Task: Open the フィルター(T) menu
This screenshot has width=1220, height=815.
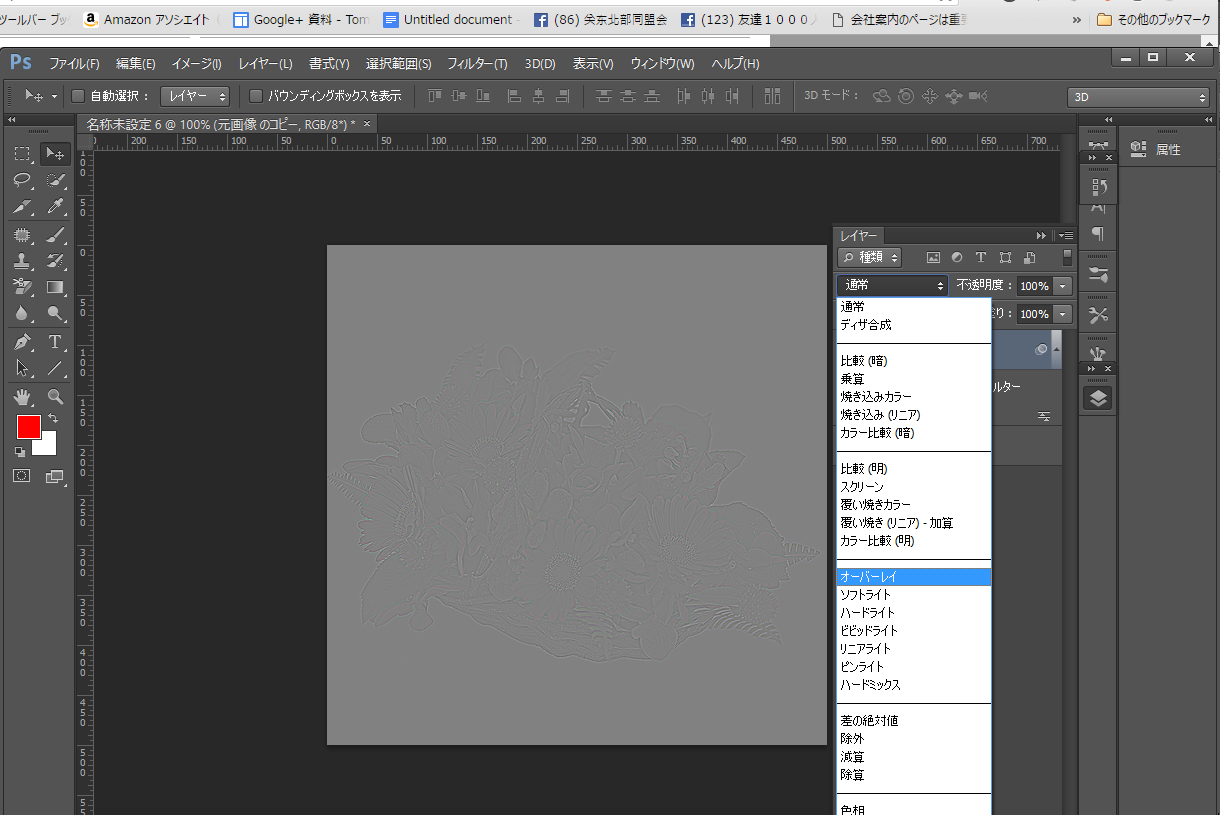Action: (x=477, y=64)
